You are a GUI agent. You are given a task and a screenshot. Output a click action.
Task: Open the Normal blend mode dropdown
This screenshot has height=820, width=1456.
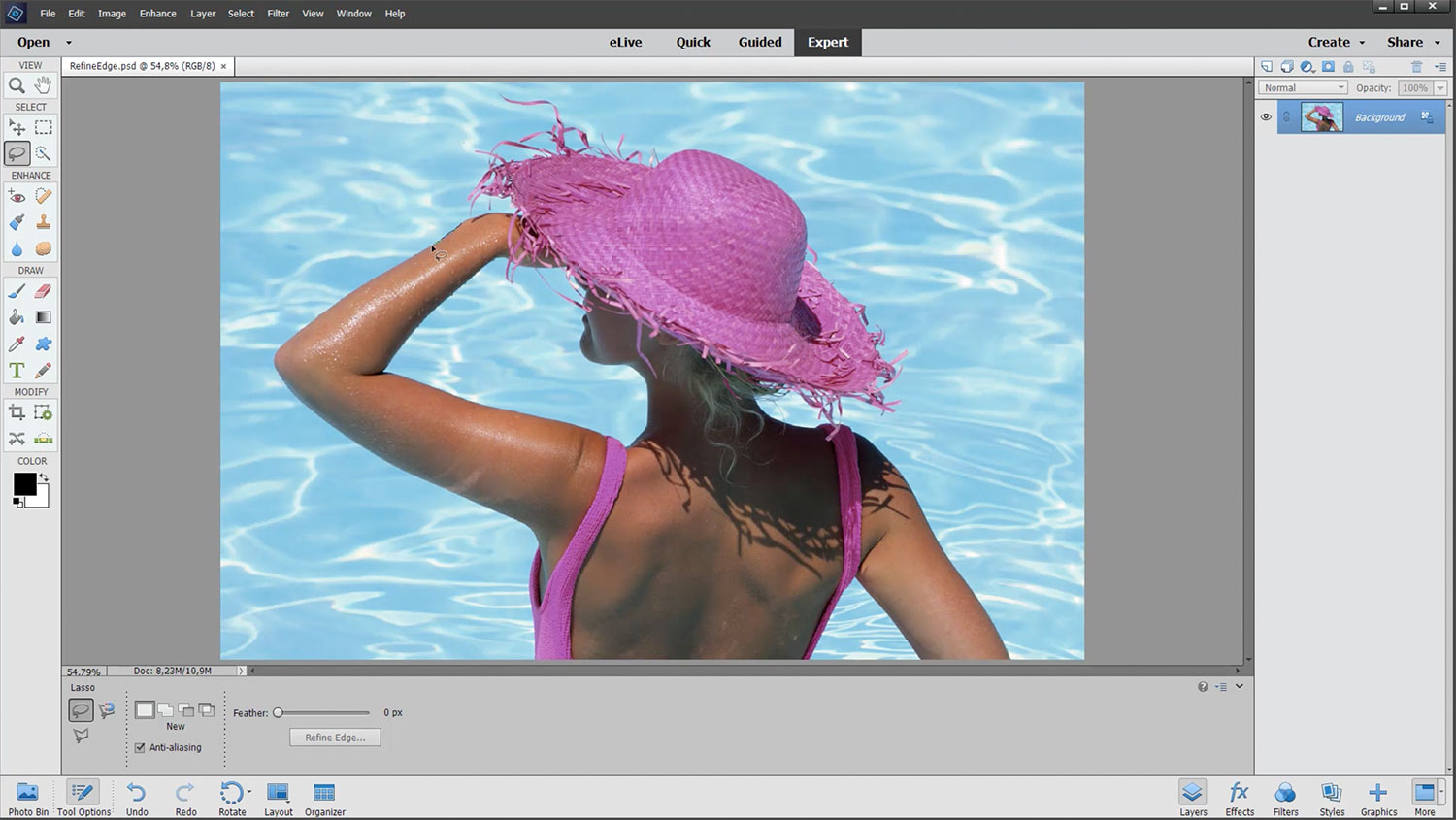(x=1303, y=87)
